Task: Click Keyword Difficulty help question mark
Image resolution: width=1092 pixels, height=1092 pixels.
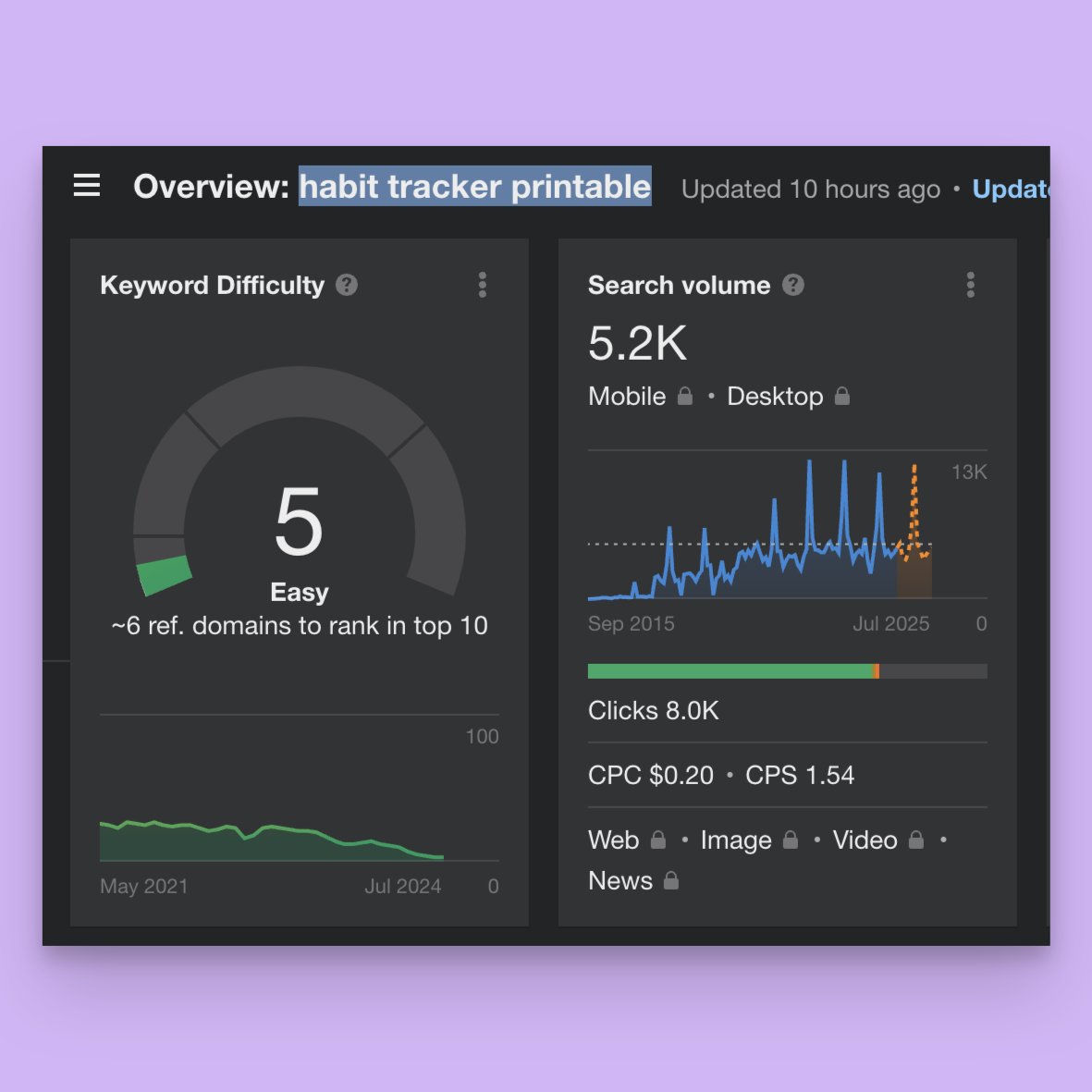Action: pyautogui.click(x=347, y=285)
